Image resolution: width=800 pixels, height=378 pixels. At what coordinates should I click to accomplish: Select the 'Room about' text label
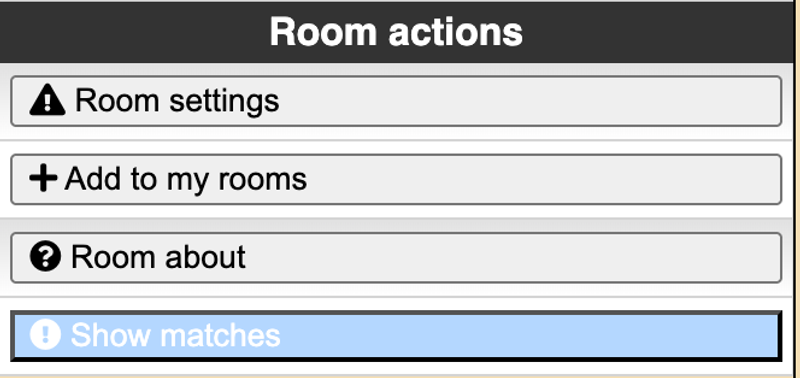point(158,257)
